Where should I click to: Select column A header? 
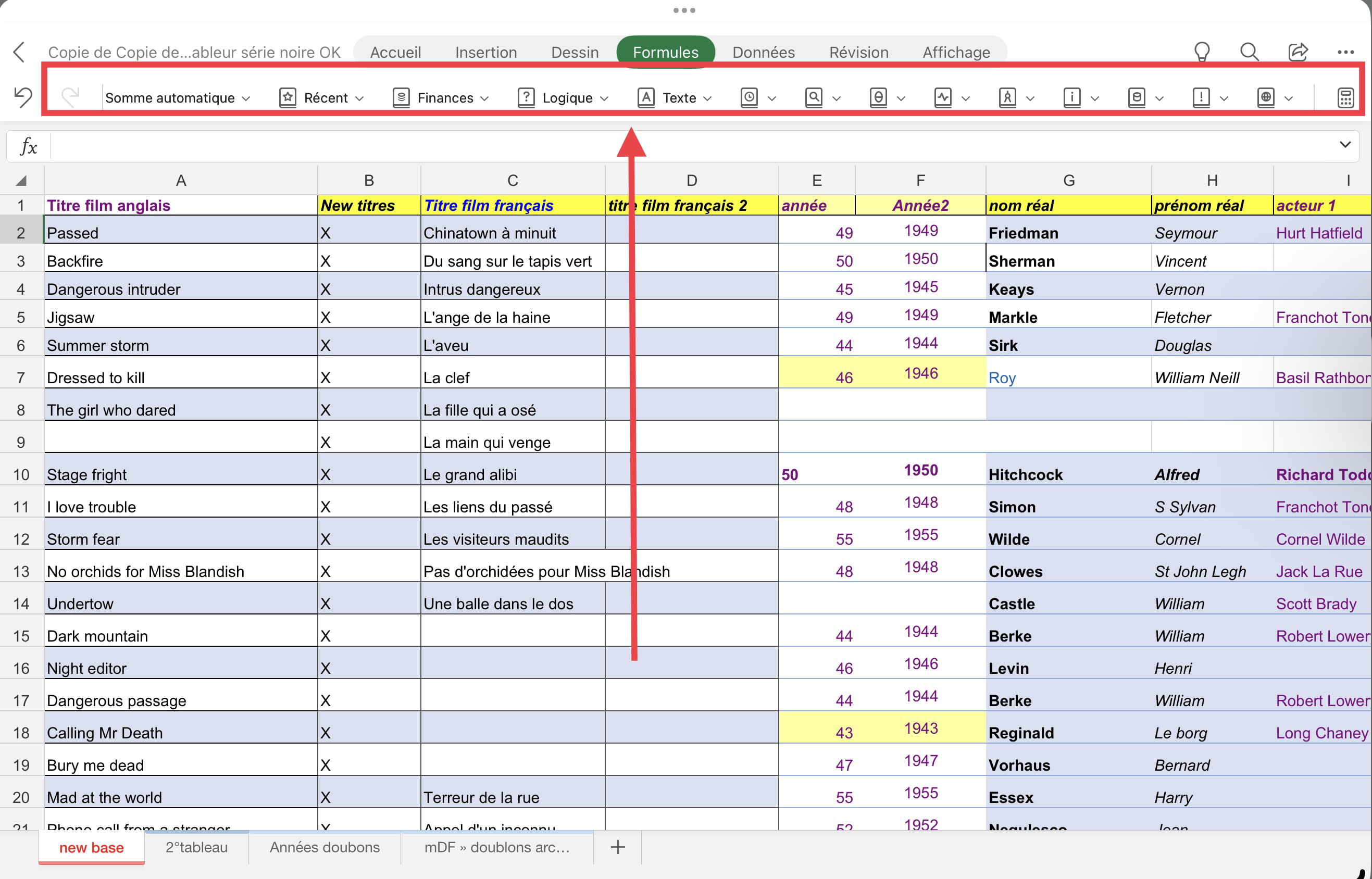(180, 180)
